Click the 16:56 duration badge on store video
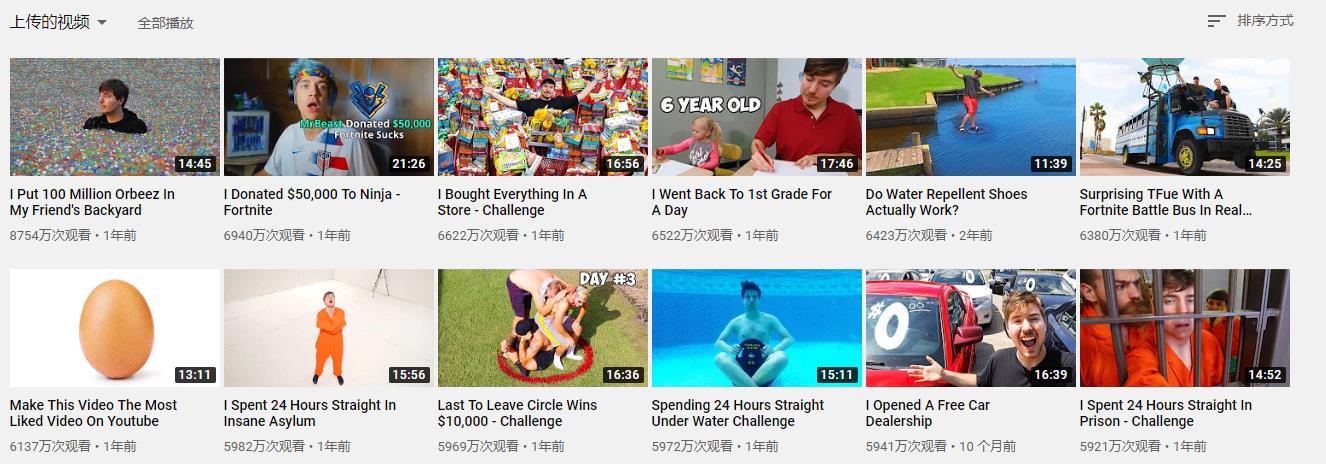 [622, 164]
